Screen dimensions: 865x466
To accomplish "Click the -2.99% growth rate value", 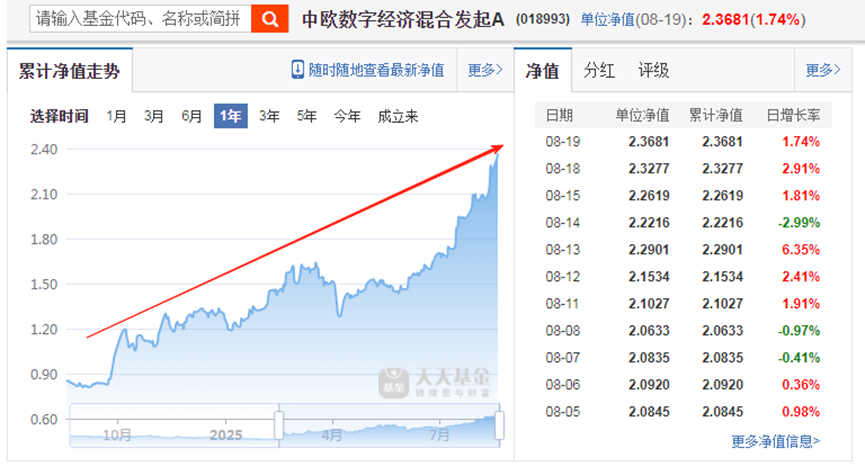I will pyautogui.click(x=799, y=223).
